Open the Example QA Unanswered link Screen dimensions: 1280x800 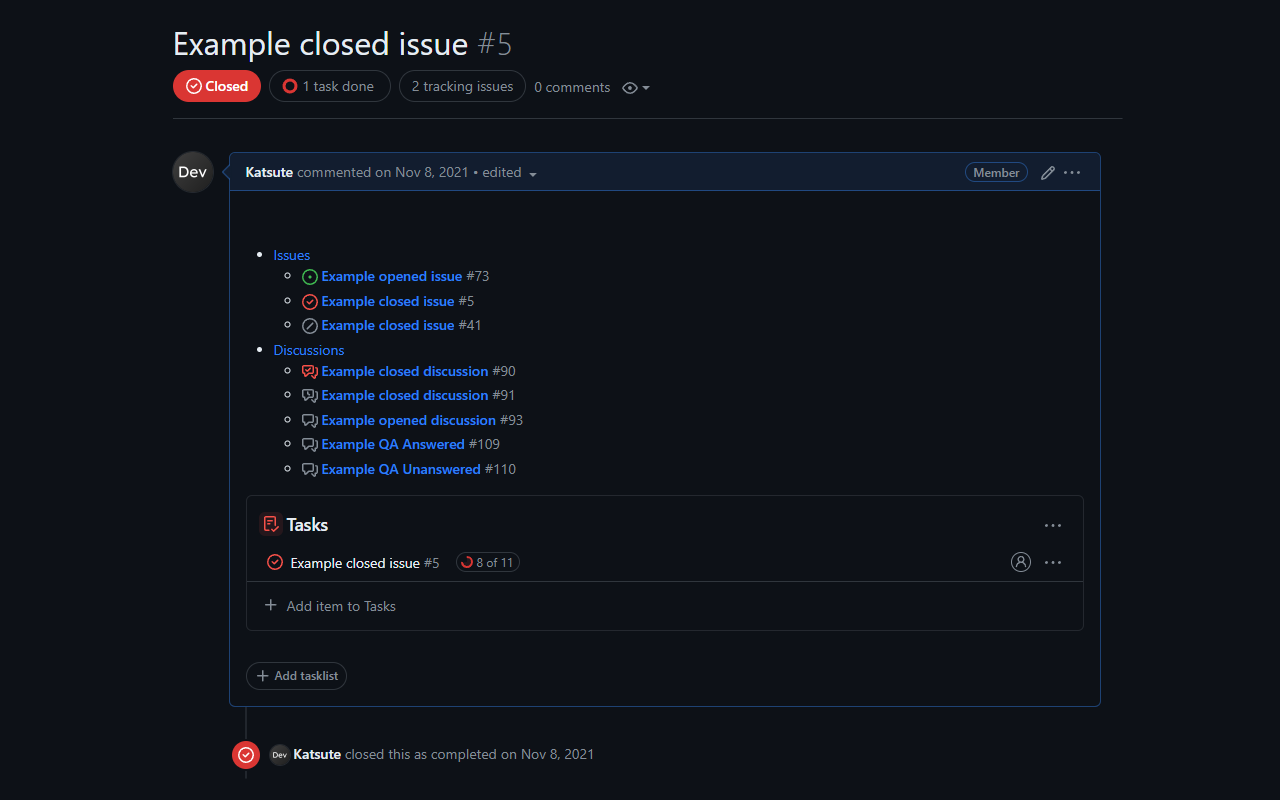[x=400, y=469]
